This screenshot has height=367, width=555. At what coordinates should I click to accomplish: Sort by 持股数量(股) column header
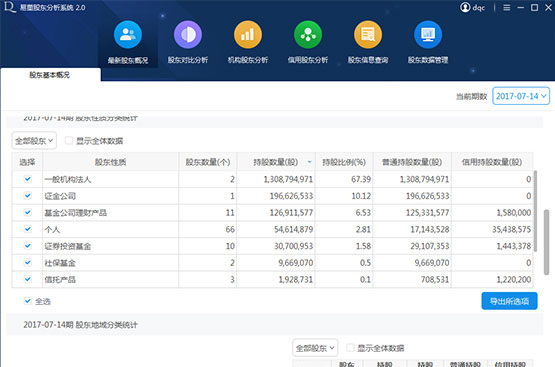point(276,162)
